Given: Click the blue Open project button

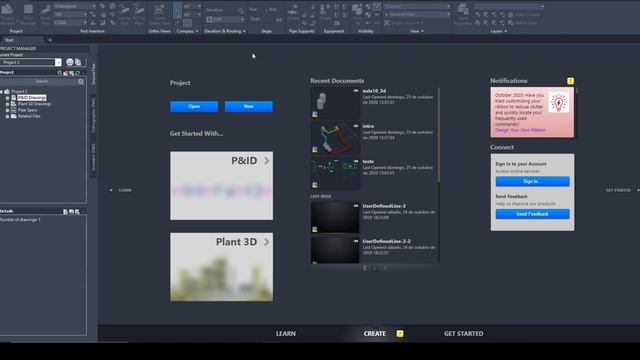Looking at the screenshot, I should point(194,106).
